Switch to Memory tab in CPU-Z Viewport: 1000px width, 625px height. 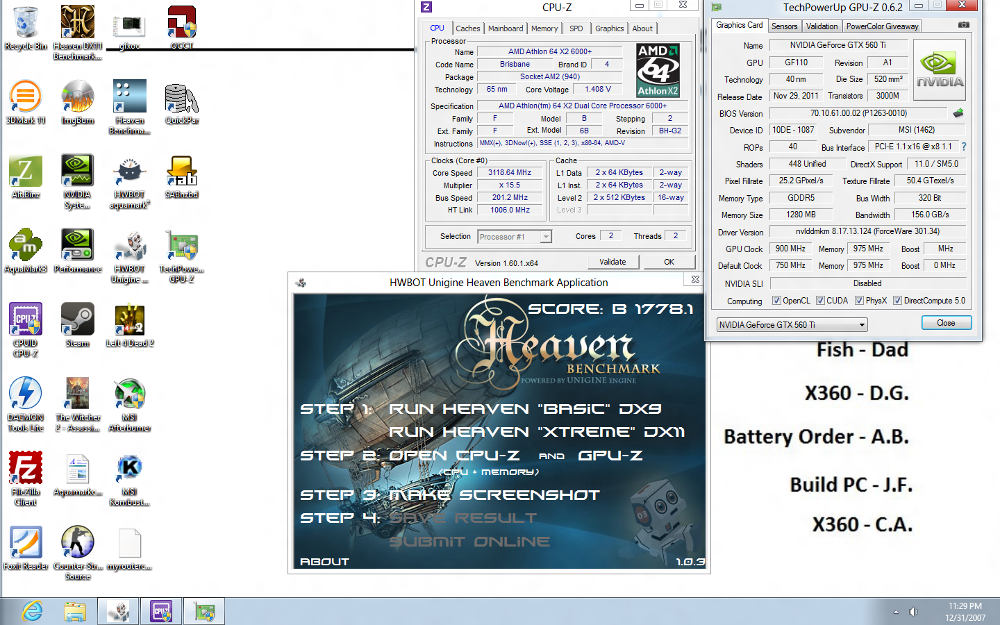tap(545, 28)
